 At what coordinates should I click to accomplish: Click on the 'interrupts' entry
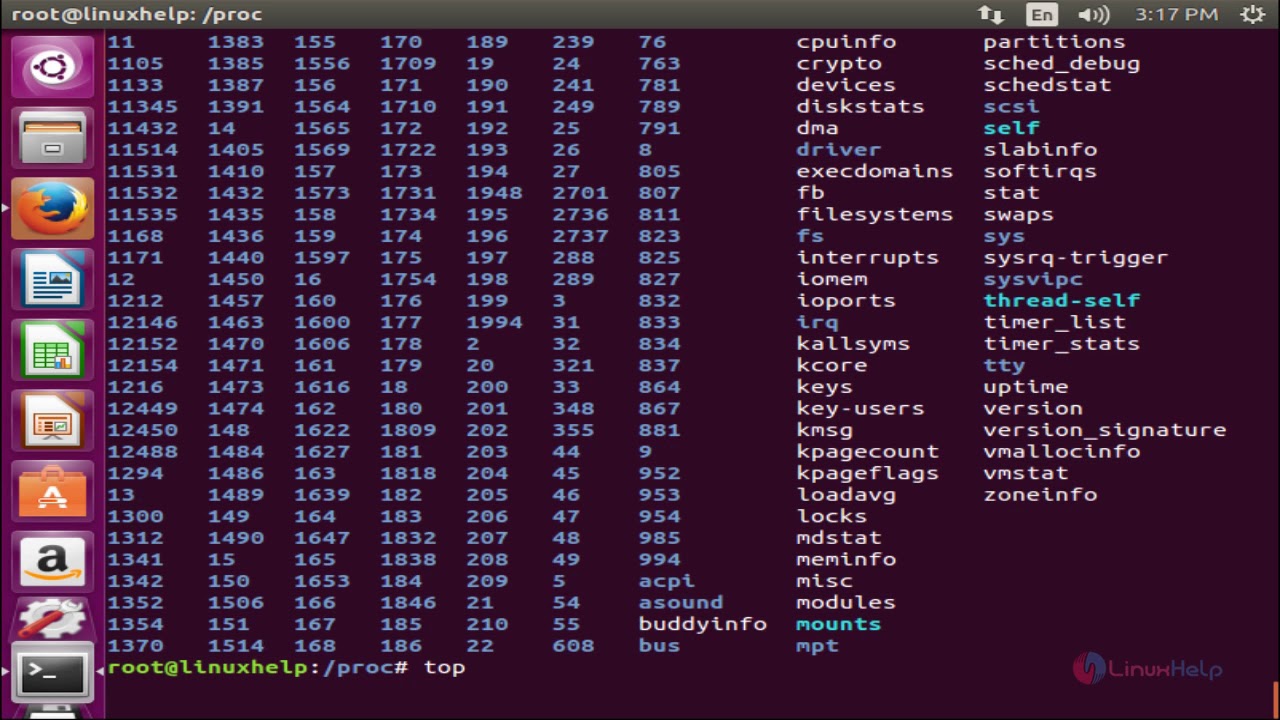point(867,257)
